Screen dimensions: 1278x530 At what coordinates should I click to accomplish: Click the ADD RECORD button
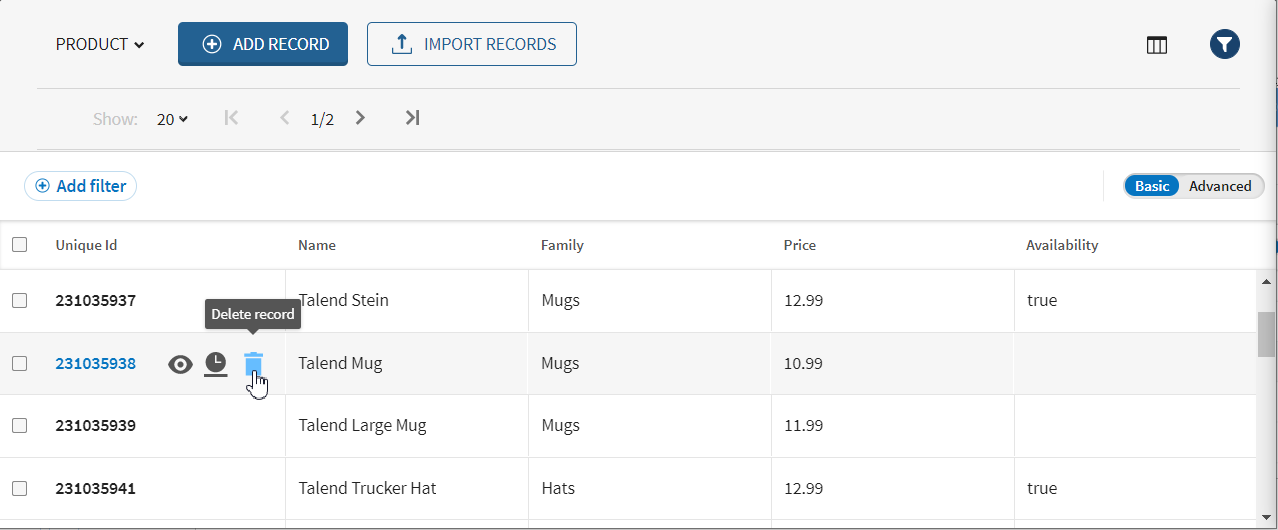tap(263, 44)
